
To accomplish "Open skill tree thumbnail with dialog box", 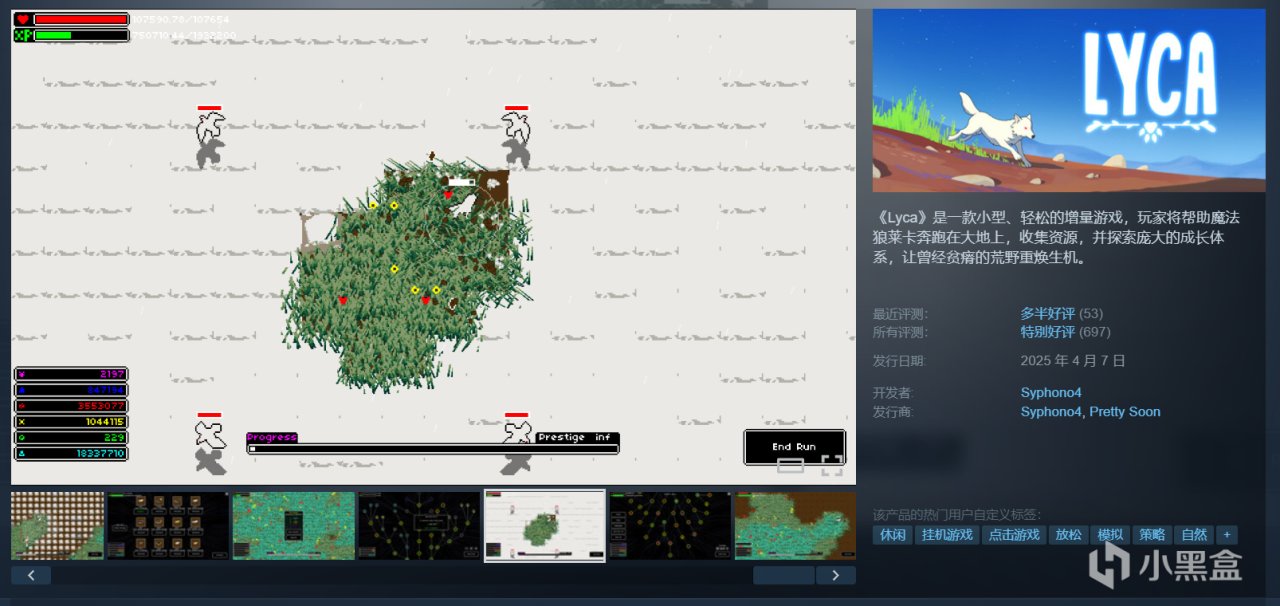I will coord(419,525).
